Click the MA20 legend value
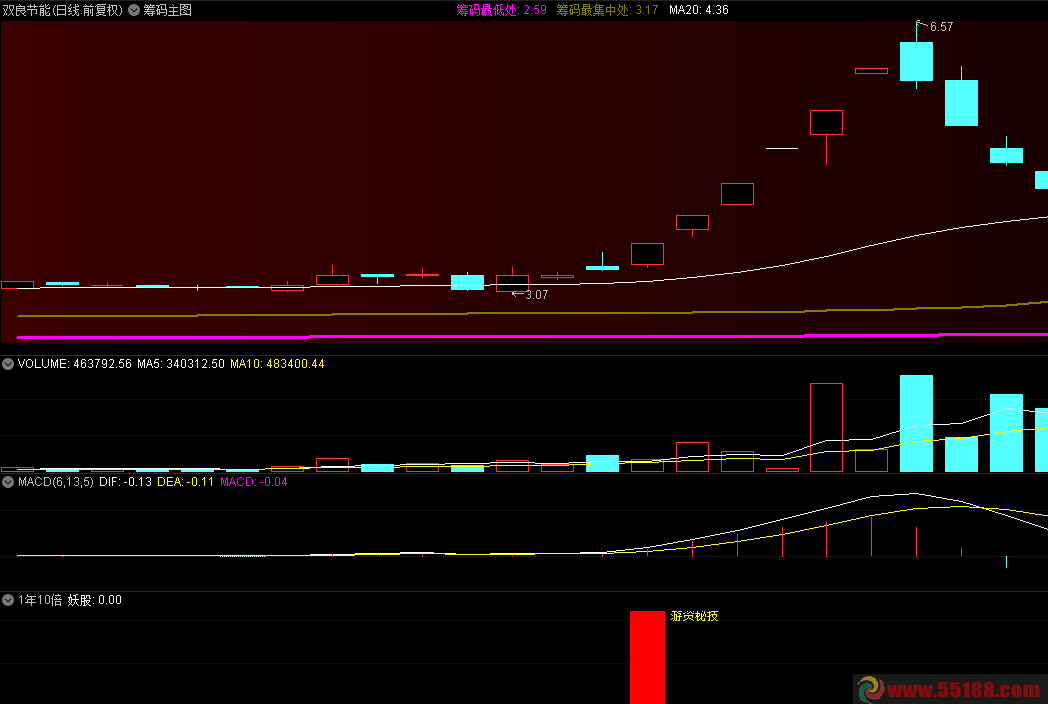Image resolution: width=1048 pixels, height=704 pixels. tap(698, 10)
